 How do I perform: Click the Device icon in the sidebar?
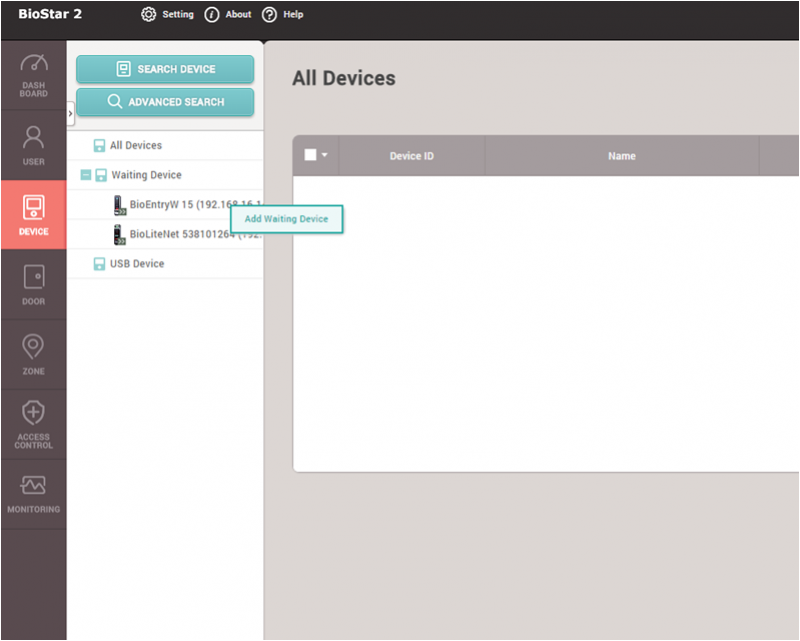coord(33,215)
